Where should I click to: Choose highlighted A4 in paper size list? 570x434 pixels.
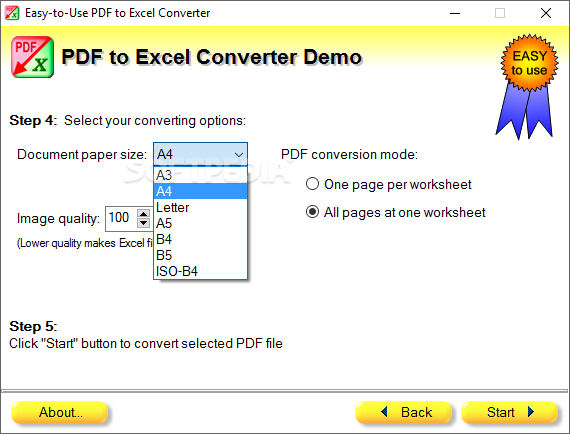point(200,191)
